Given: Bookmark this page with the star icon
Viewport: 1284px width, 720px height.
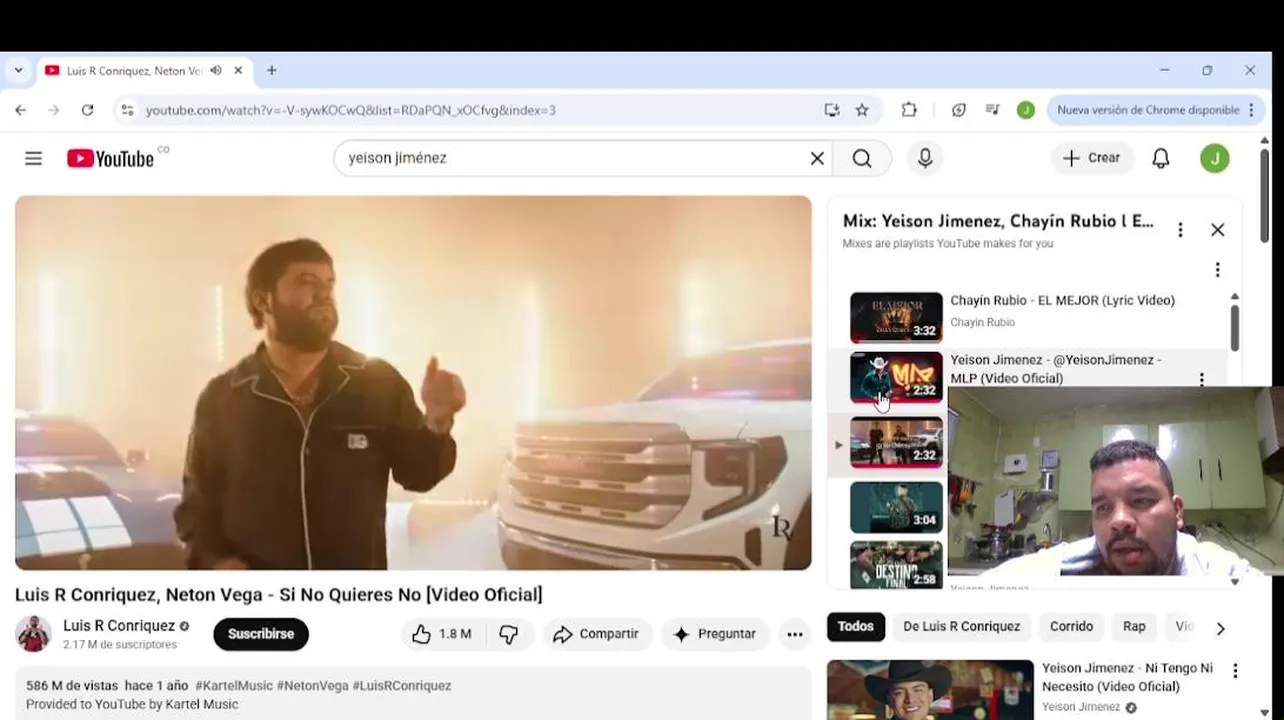Looking at the screenshot, I should [862, 110].
